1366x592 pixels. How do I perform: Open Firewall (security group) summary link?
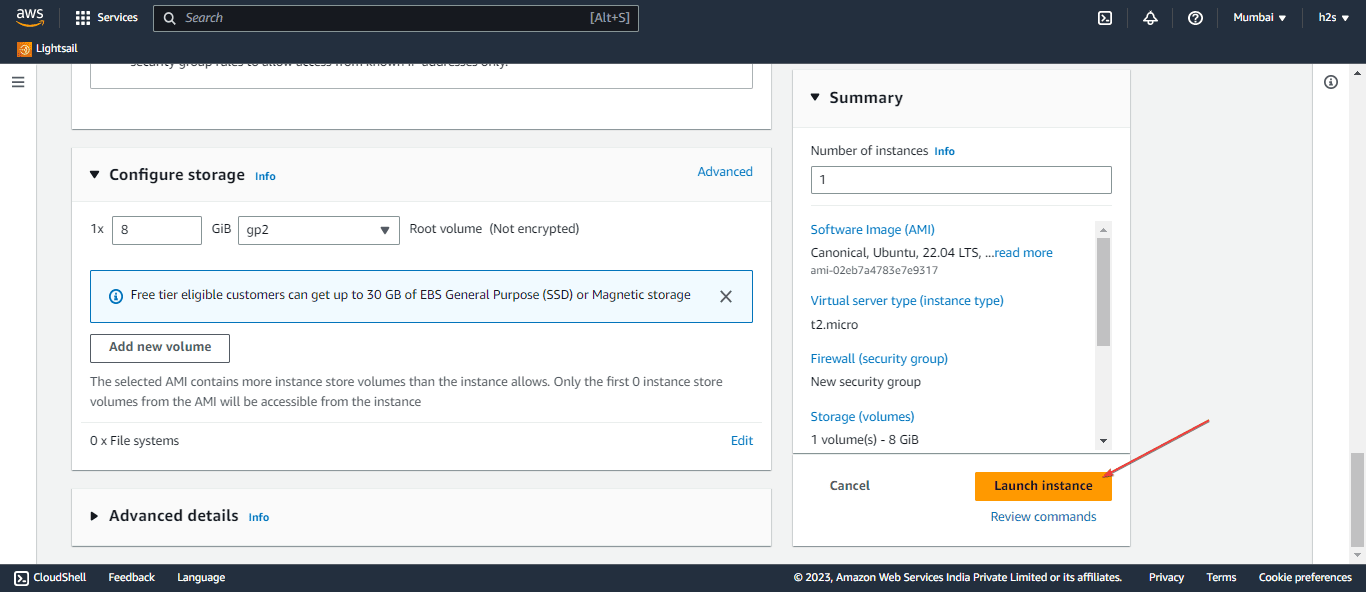879,359
